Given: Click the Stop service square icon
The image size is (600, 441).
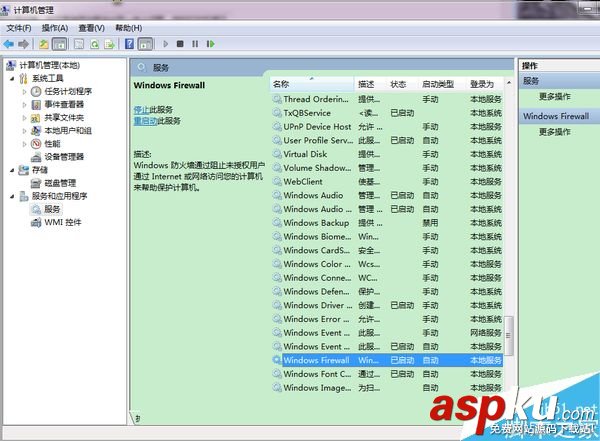Looking at the screenshot, I should tap(180, 44).
